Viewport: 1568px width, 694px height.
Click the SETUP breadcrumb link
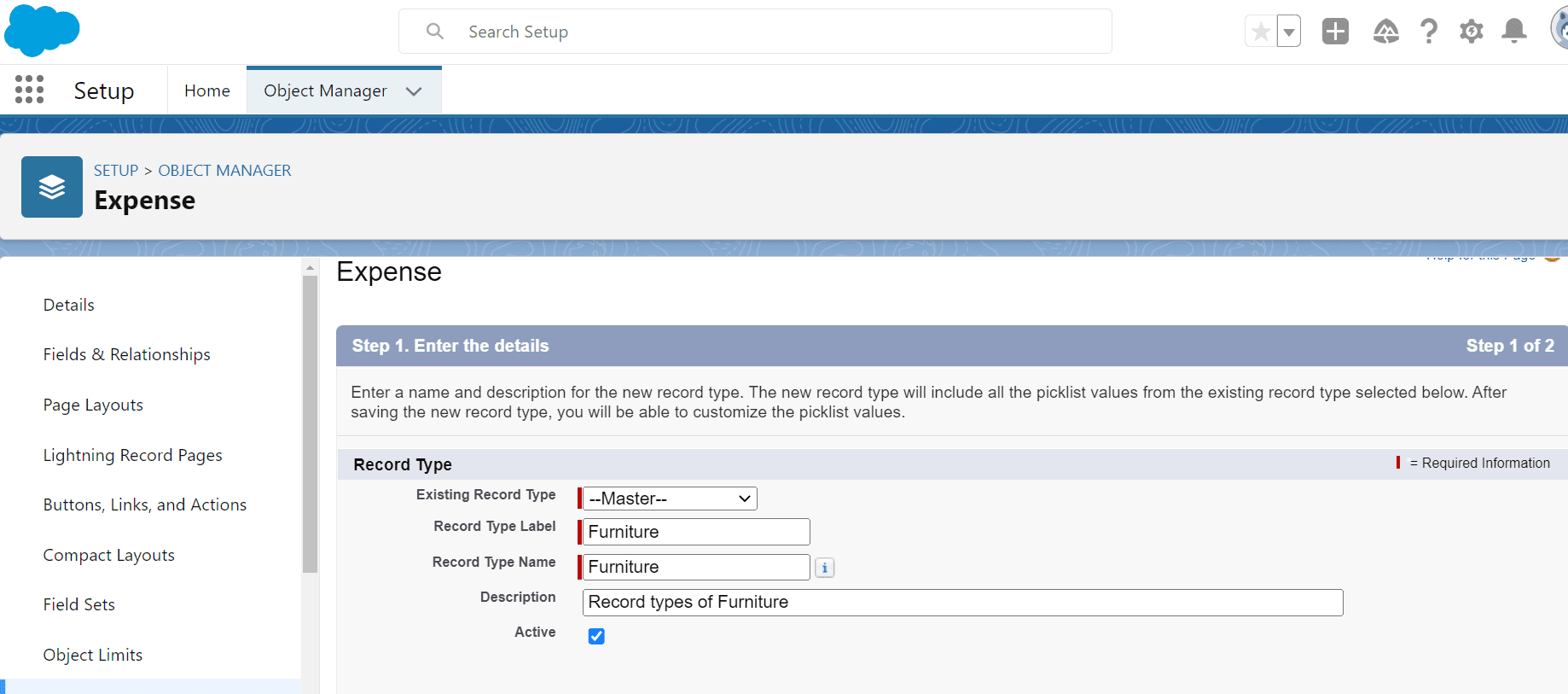pyautogui.click(x=116, y=171)
